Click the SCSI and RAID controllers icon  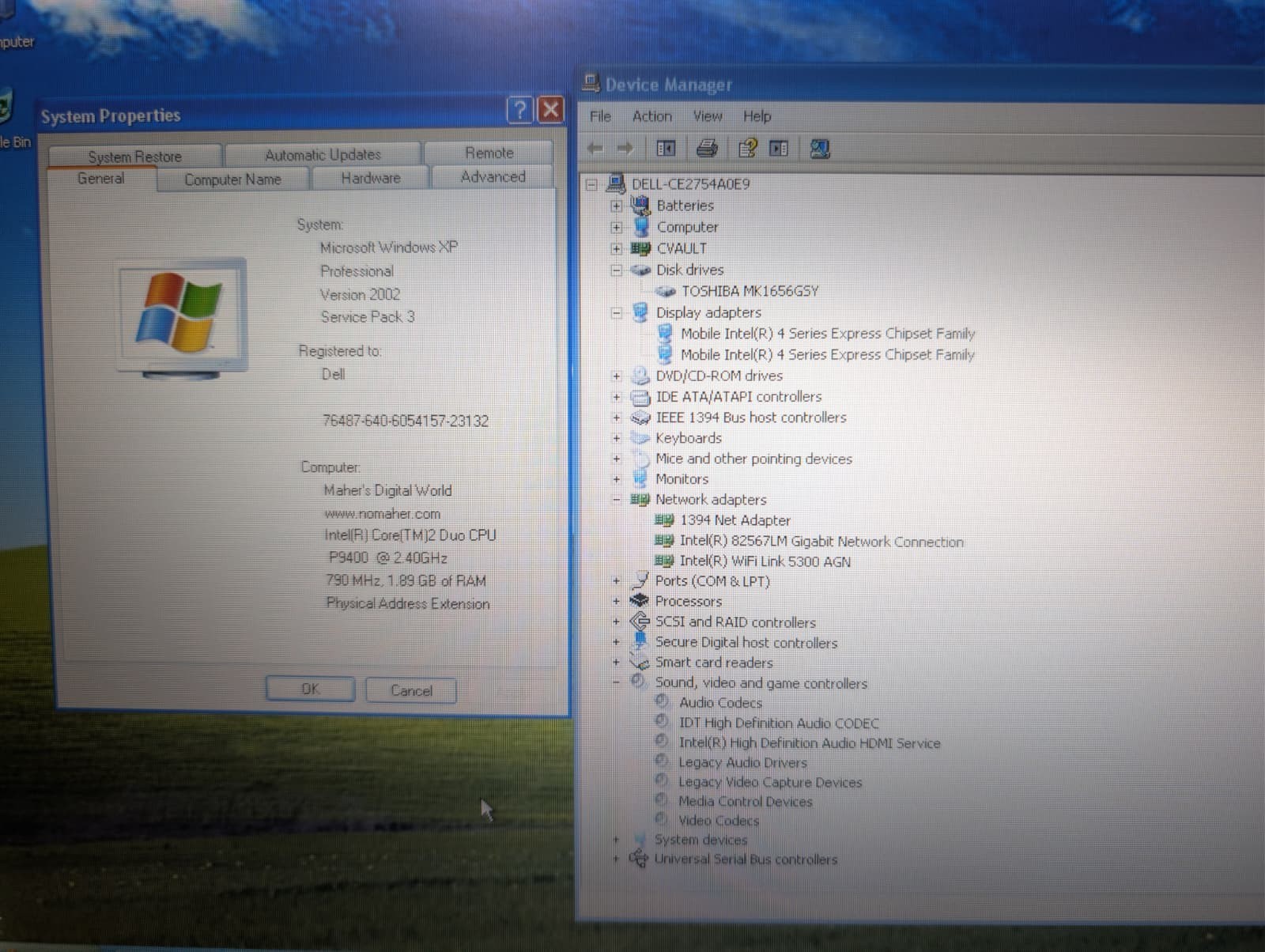[639, 621]
